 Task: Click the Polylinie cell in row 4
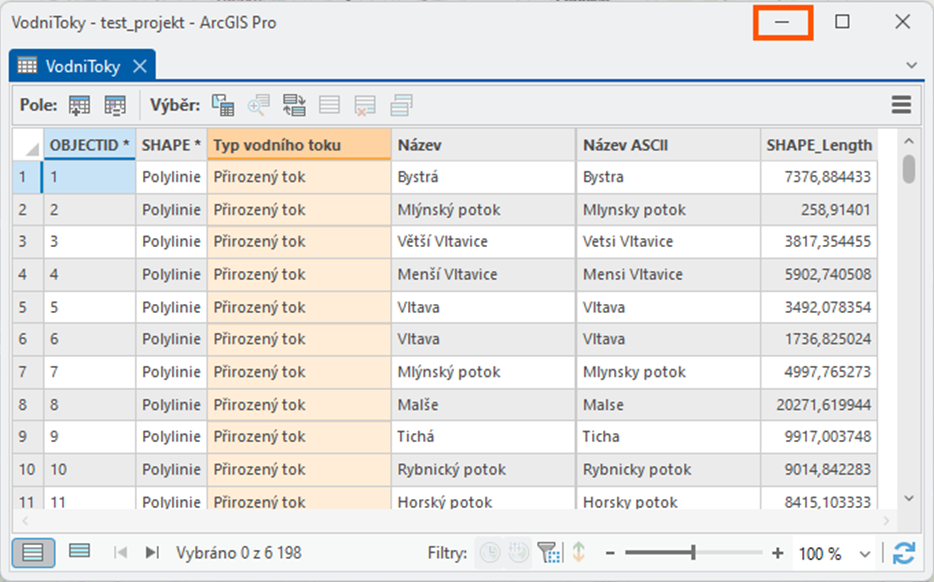(x=171, y=275)
